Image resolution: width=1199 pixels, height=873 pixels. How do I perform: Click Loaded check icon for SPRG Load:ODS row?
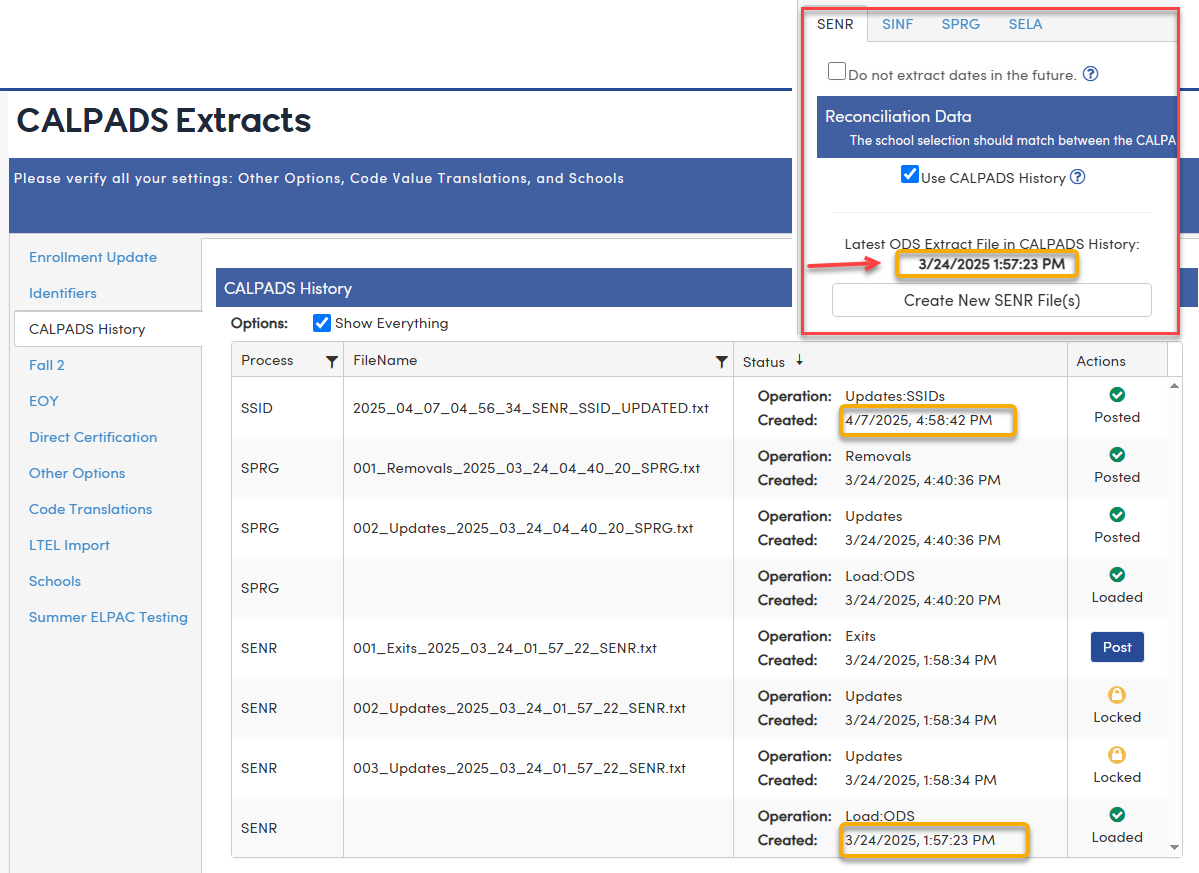click(1117, 574)
